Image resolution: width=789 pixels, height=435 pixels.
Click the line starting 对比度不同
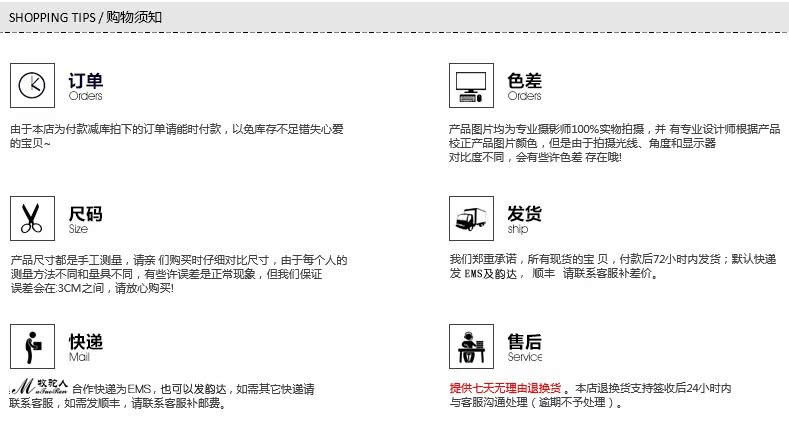click(535, 158)
